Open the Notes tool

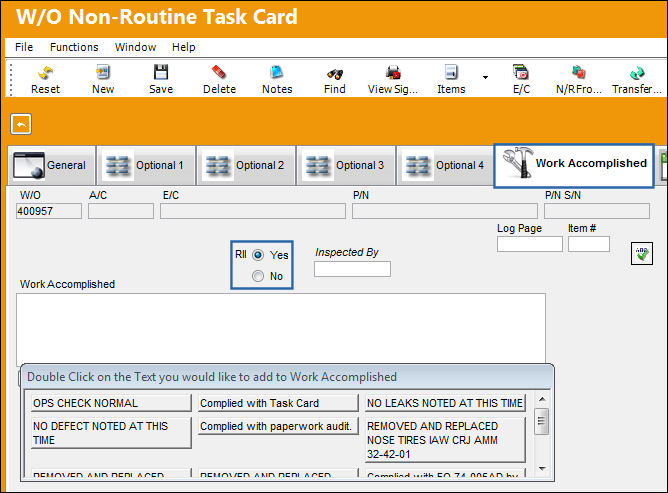pyautogui.click(x=277, y=79)
